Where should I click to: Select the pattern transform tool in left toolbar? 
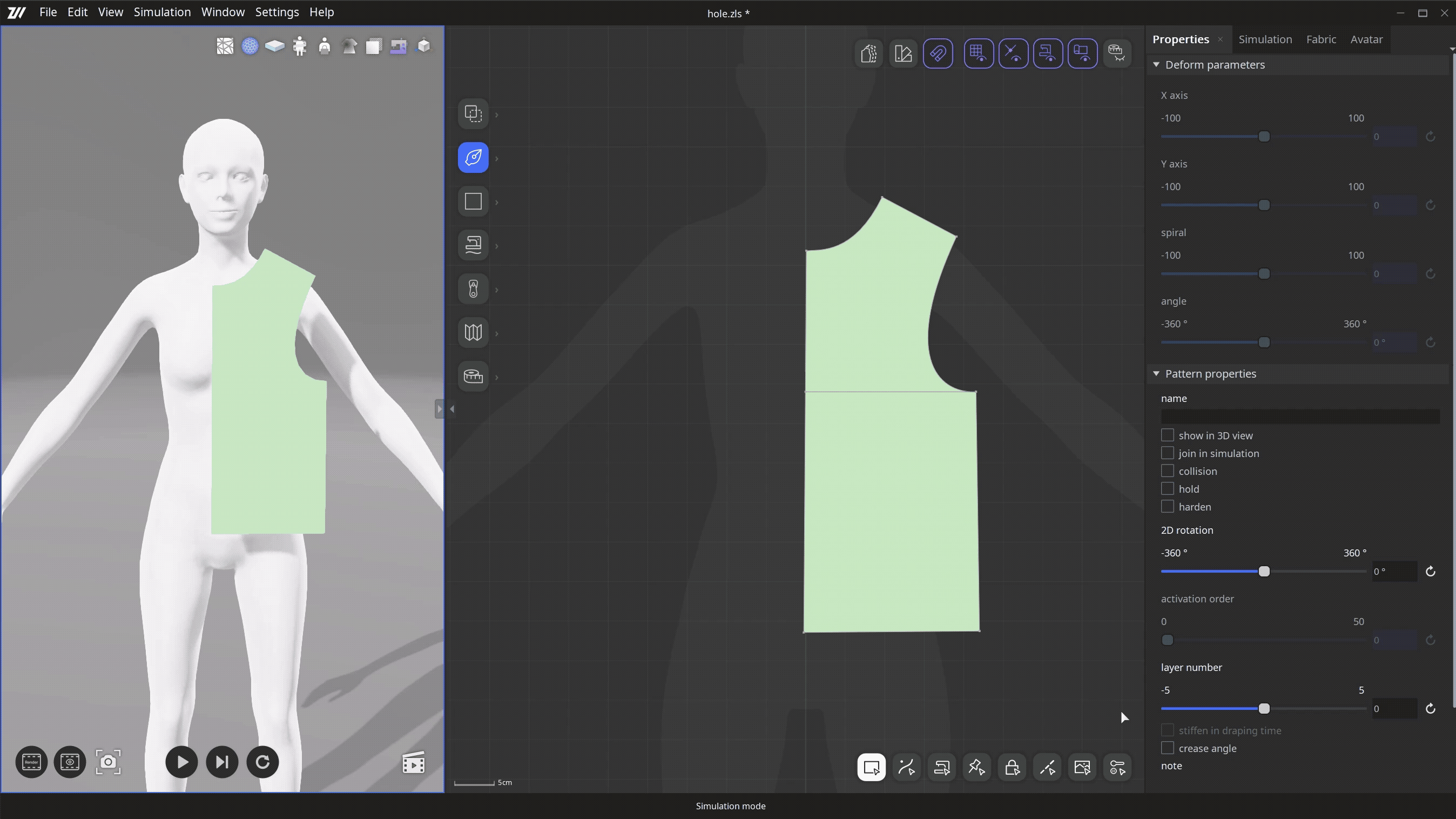pyautogui.click(x=473, y=113)
